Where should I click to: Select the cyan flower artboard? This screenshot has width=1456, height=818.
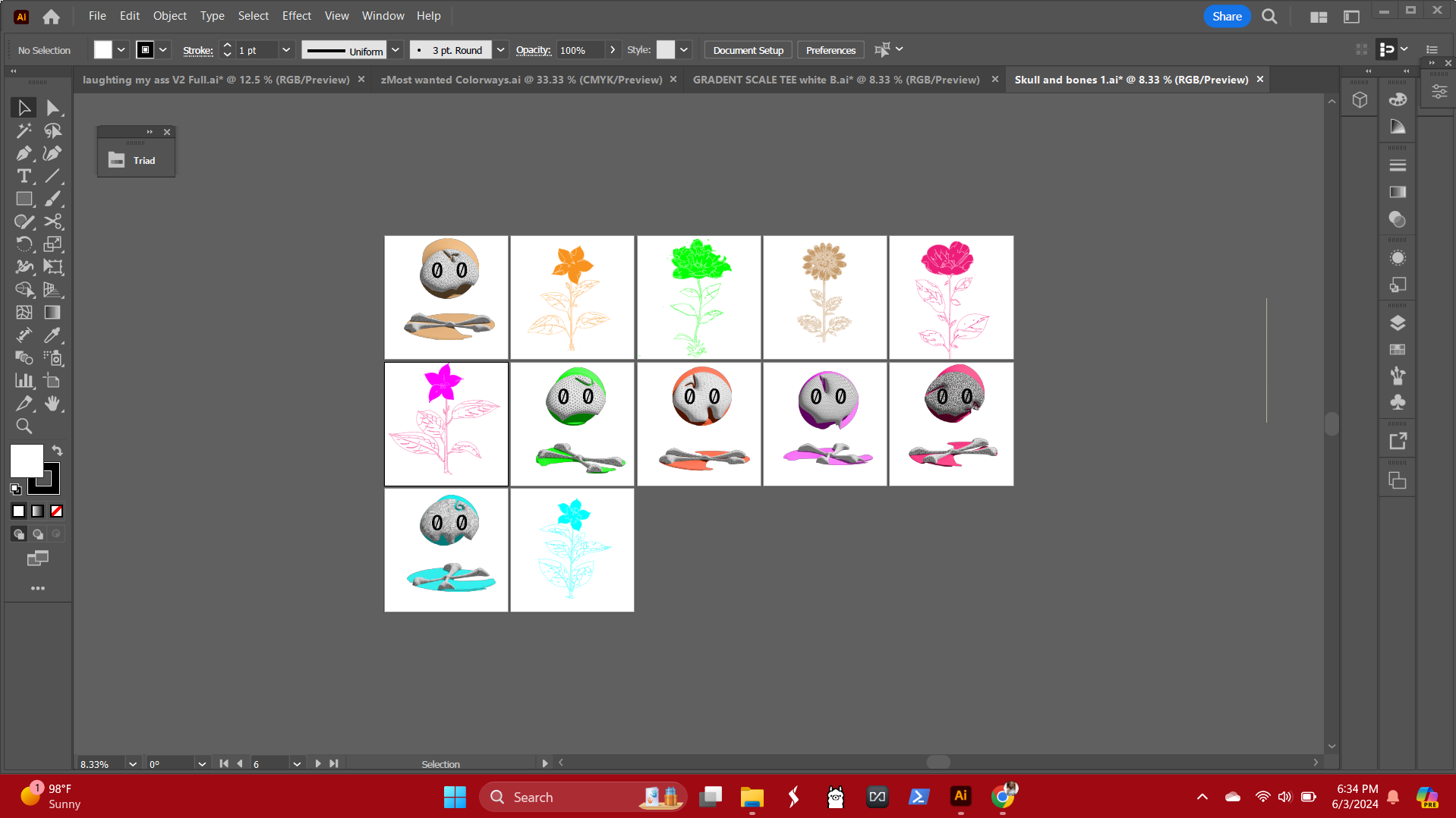(x=572, y=550)
